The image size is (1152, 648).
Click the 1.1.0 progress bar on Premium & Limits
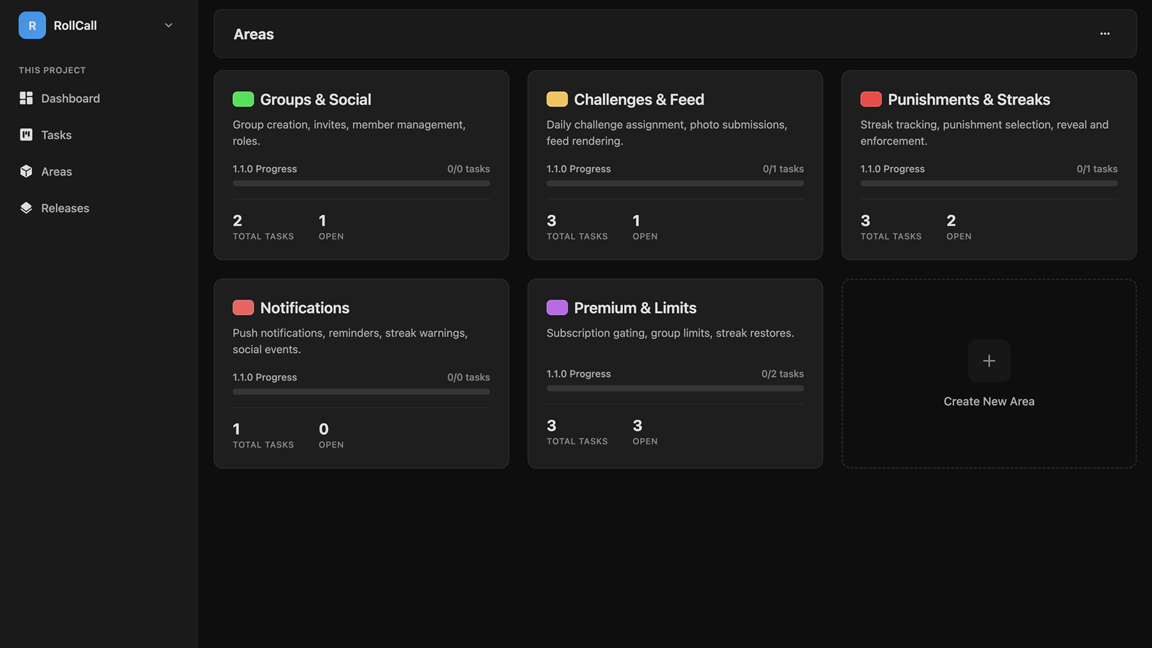675,388
